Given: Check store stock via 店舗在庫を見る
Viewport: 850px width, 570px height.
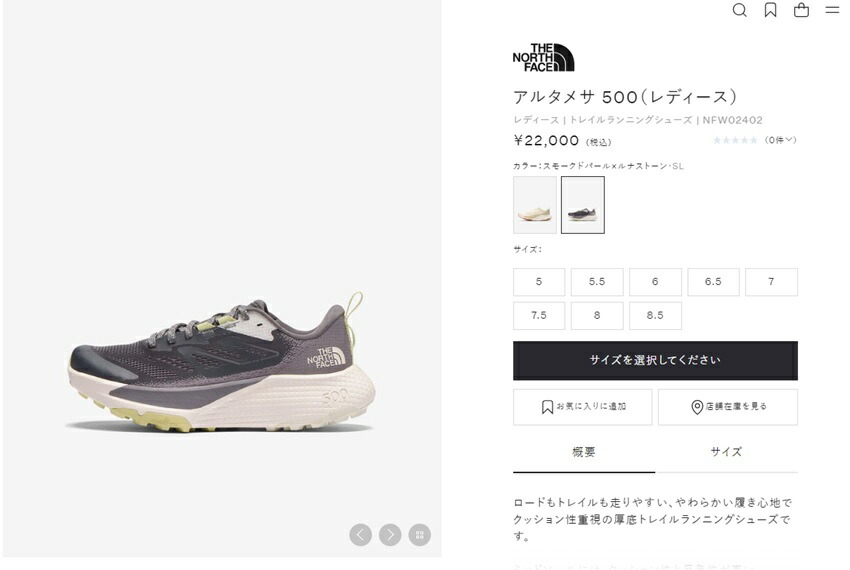Looking at the screenshot, I should [x=728, y=407].
